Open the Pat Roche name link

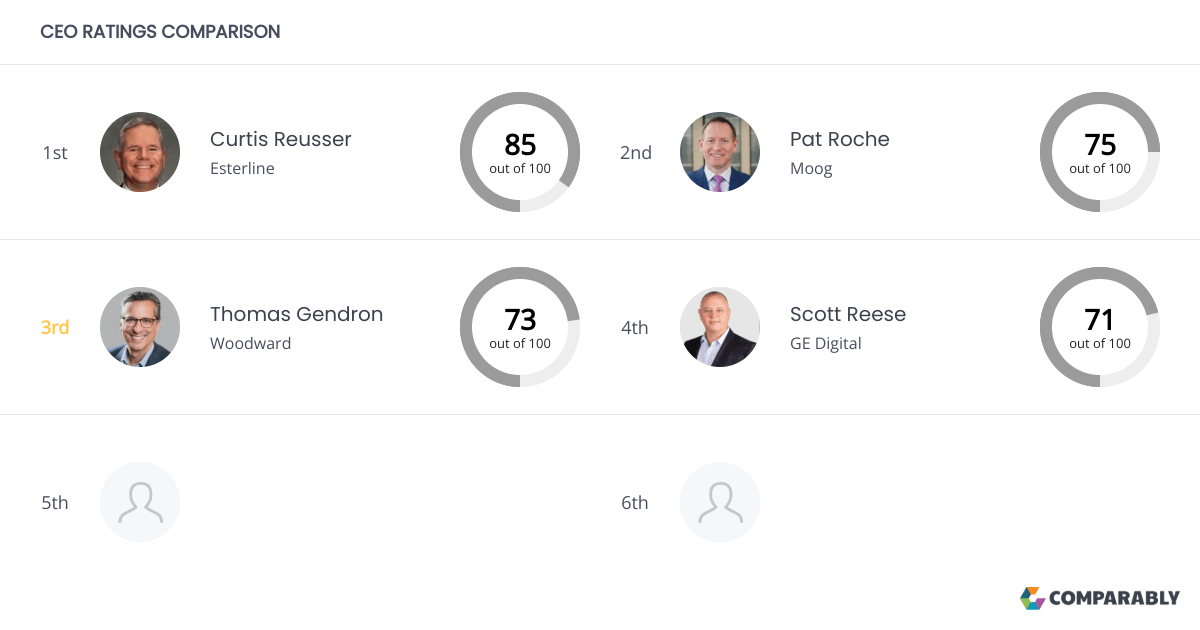point(840,139)
